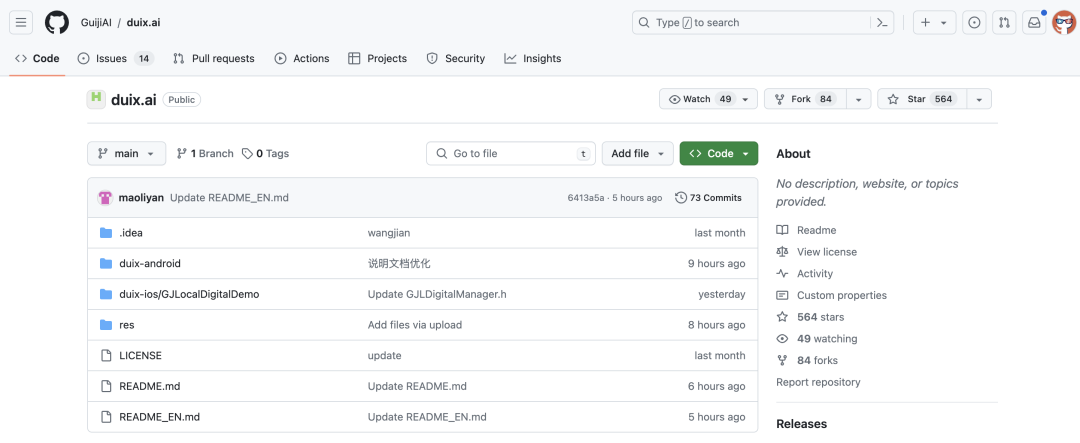The image size is (1080, 443).
Task: Open commit hash 6413a5a
Action: click(585, 198)
